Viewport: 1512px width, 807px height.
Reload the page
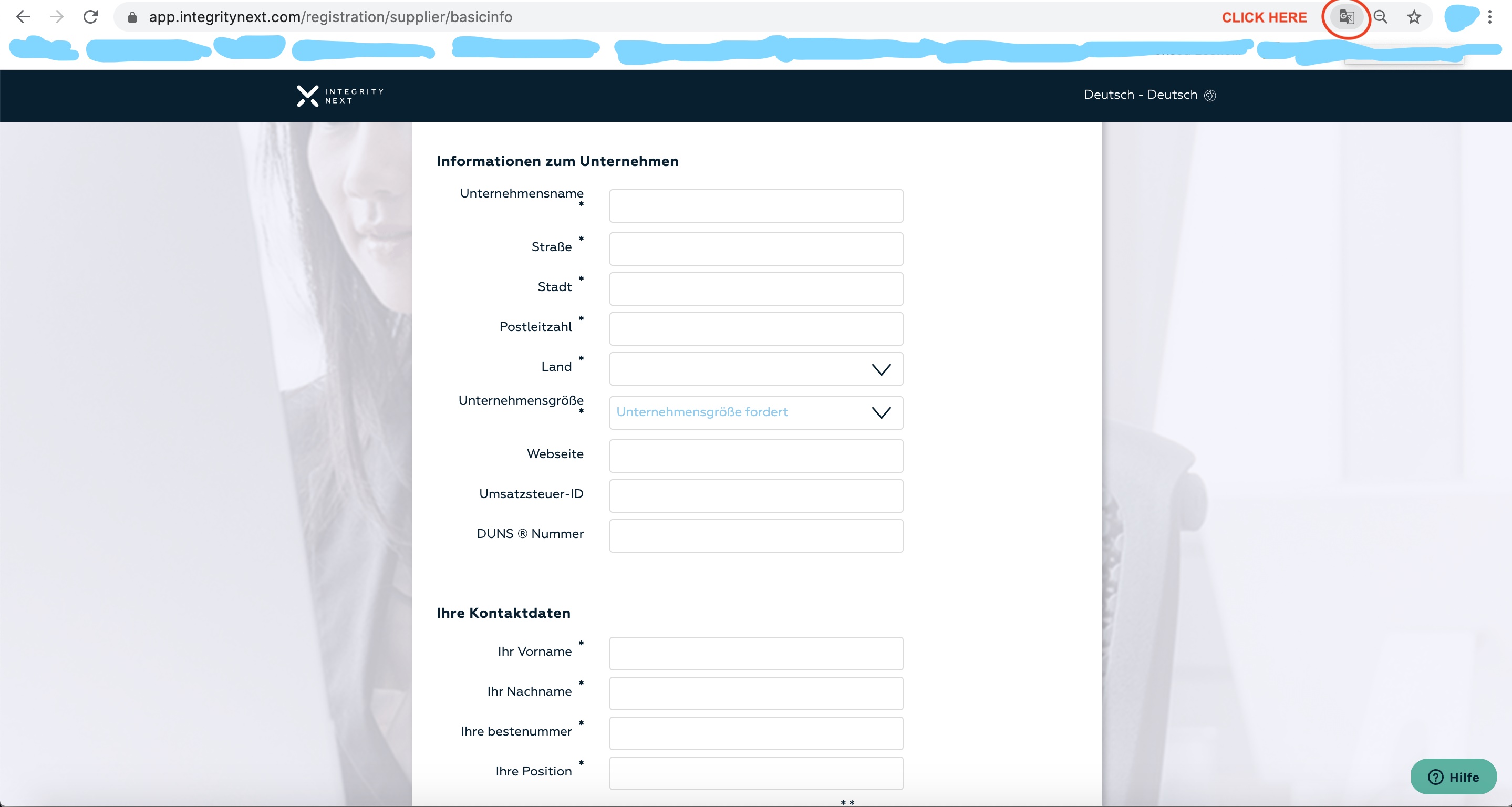[x=90, y=17]
